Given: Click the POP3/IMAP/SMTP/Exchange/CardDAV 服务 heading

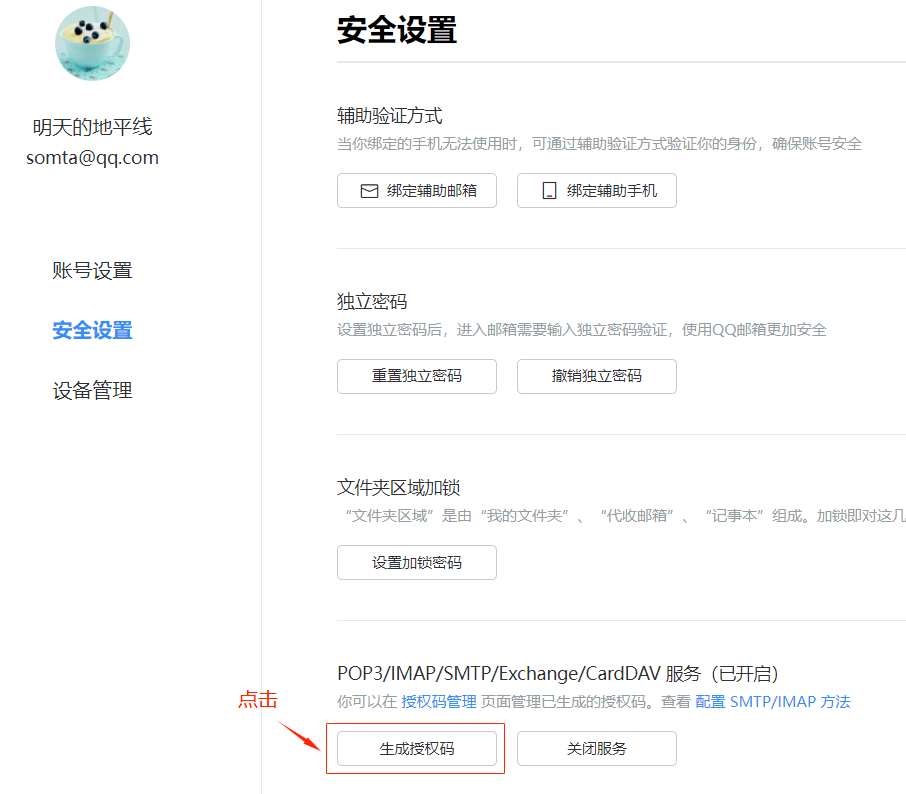Looking at the screenshot, I should (557, 674).
